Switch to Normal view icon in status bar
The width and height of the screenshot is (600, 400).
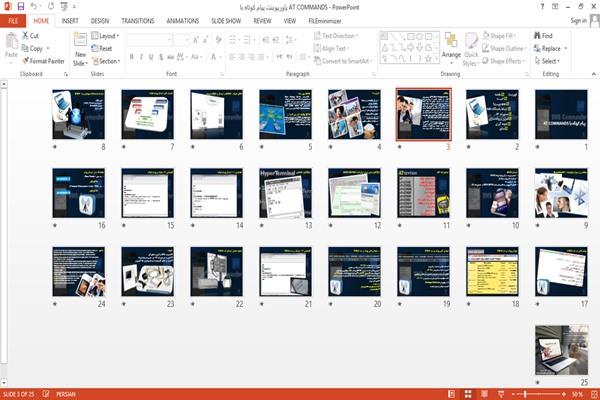pos(452,394)
